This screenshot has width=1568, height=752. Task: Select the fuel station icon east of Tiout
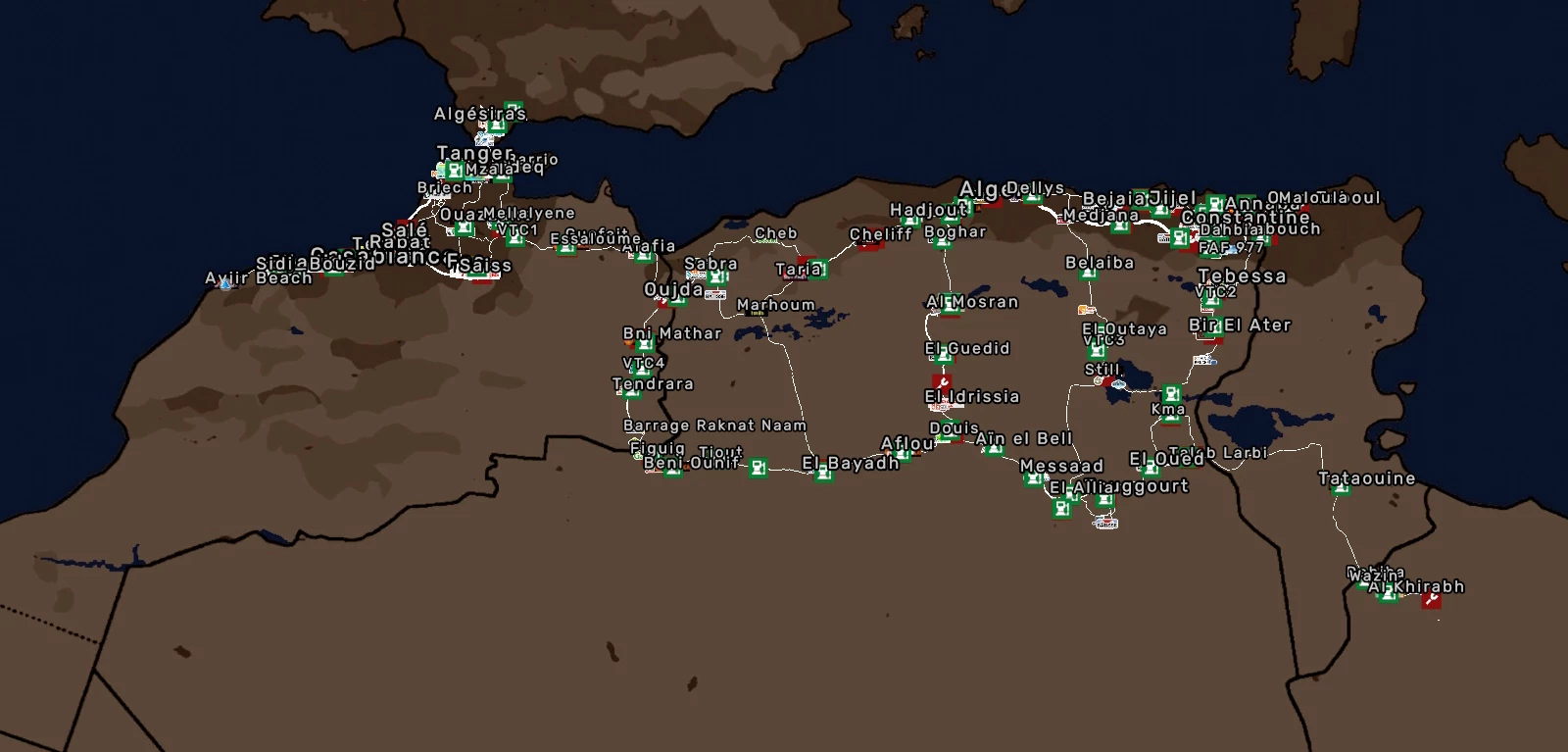pos(758,469)
